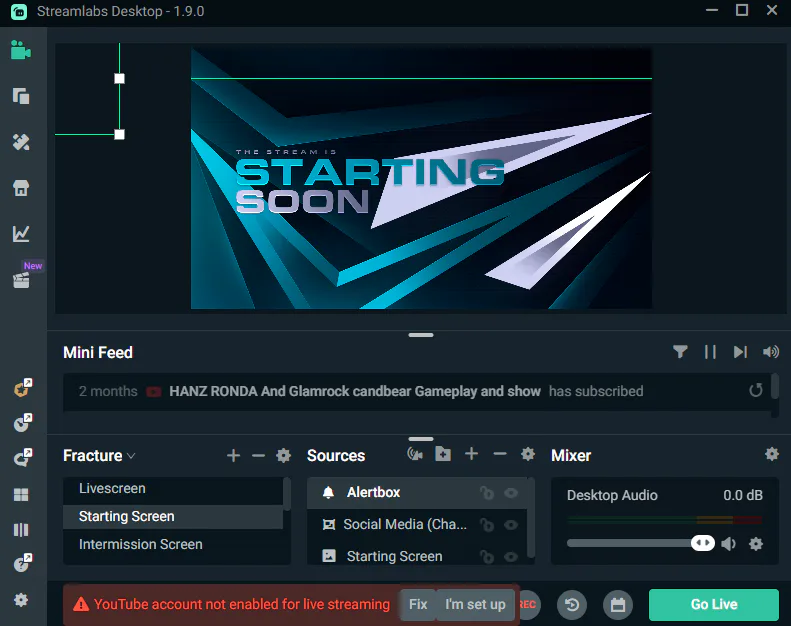Remove the selected source with minus icon
Viewport: 791px width, 626px height.
click(500, 454)
